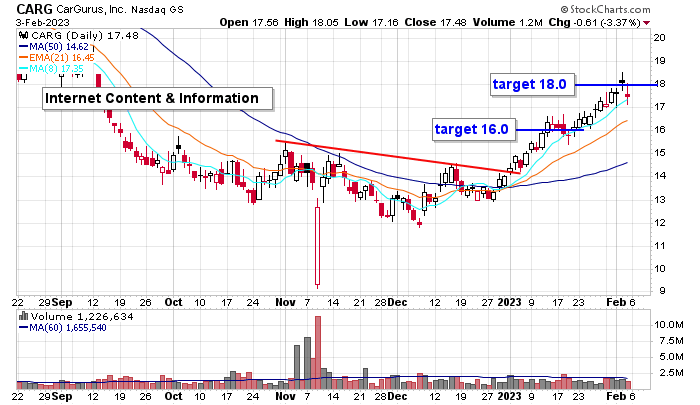The image size is (700, 405).
Task: Click the 15 price axis label
Action: [659, 153]
